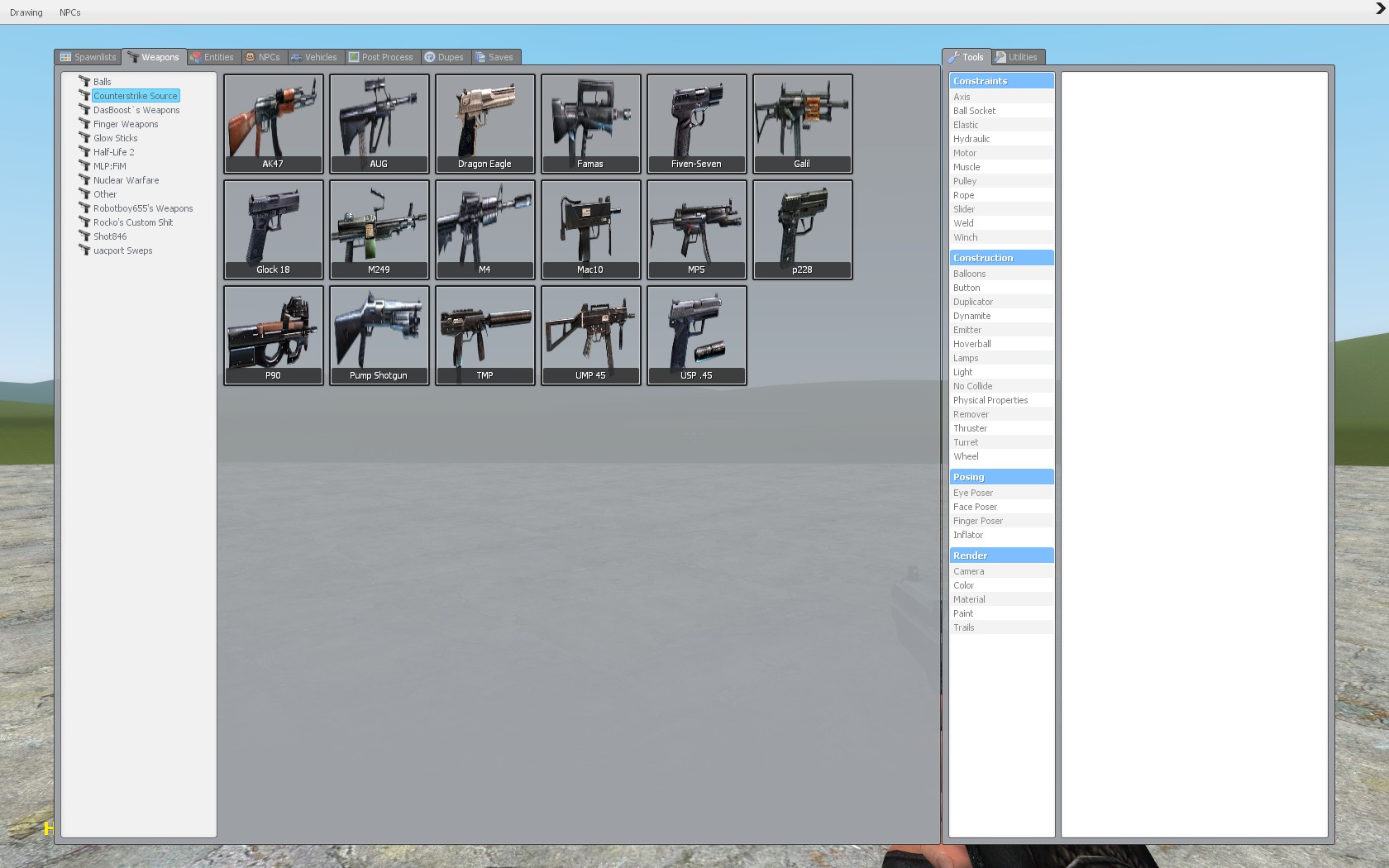The height and width of the screenshot is (868, 1389).
Task: Pick the Galil weapon icon
Action: click(802, 123)
